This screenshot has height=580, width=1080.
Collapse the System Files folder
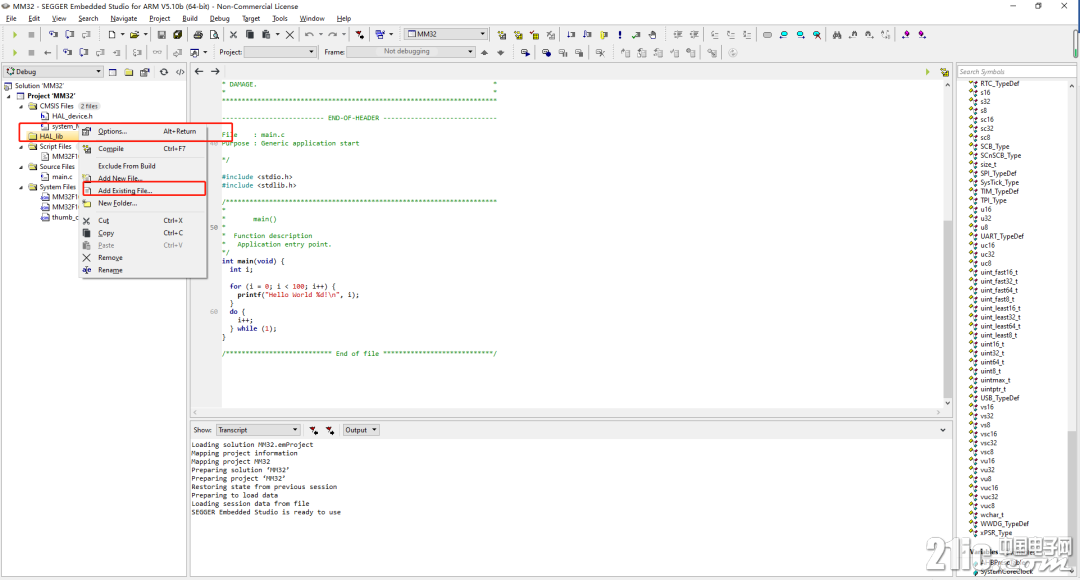click(x=21, y=187)
